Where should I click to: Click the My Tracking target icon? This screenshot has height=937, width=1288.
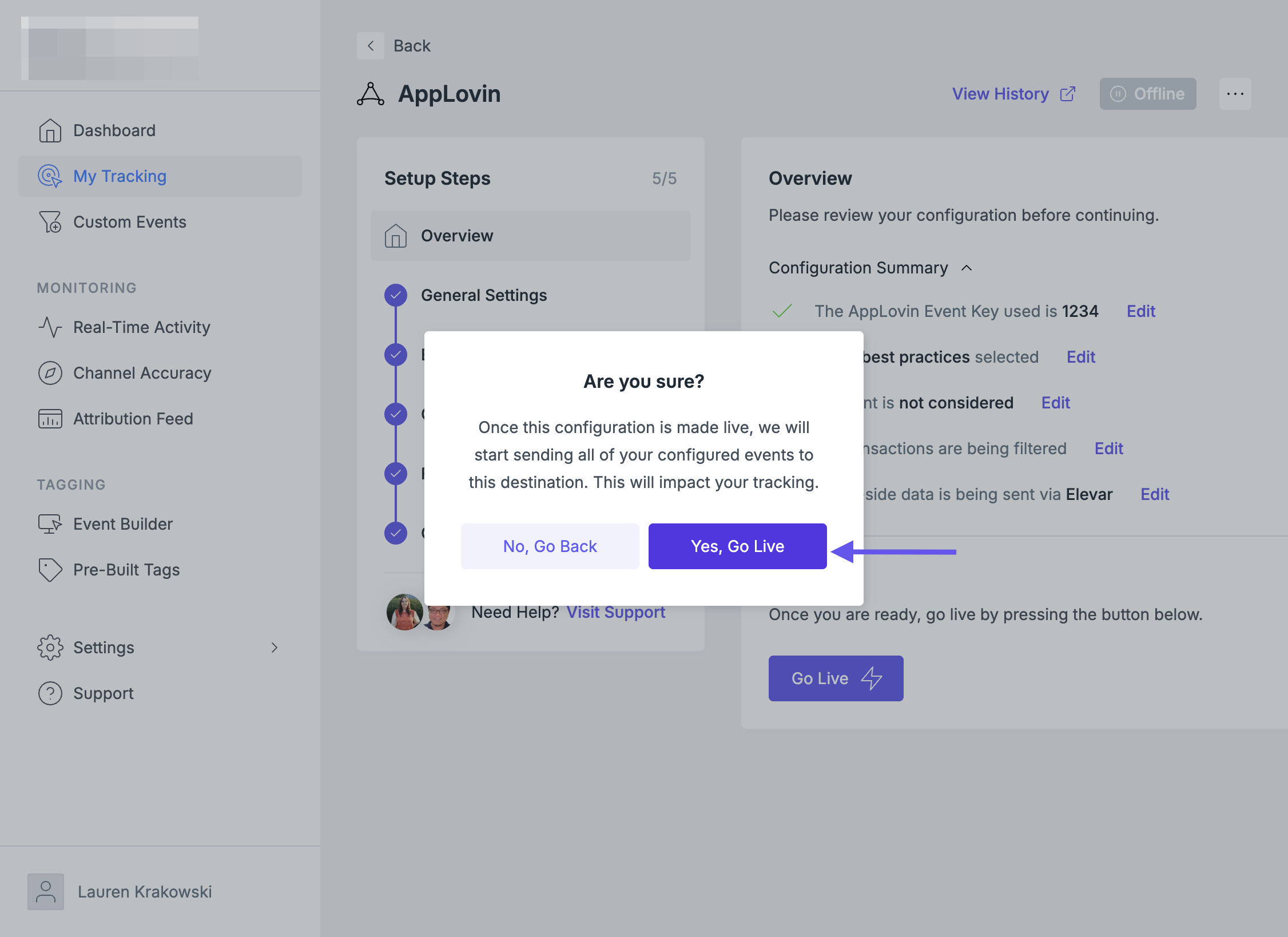point(50,176)
